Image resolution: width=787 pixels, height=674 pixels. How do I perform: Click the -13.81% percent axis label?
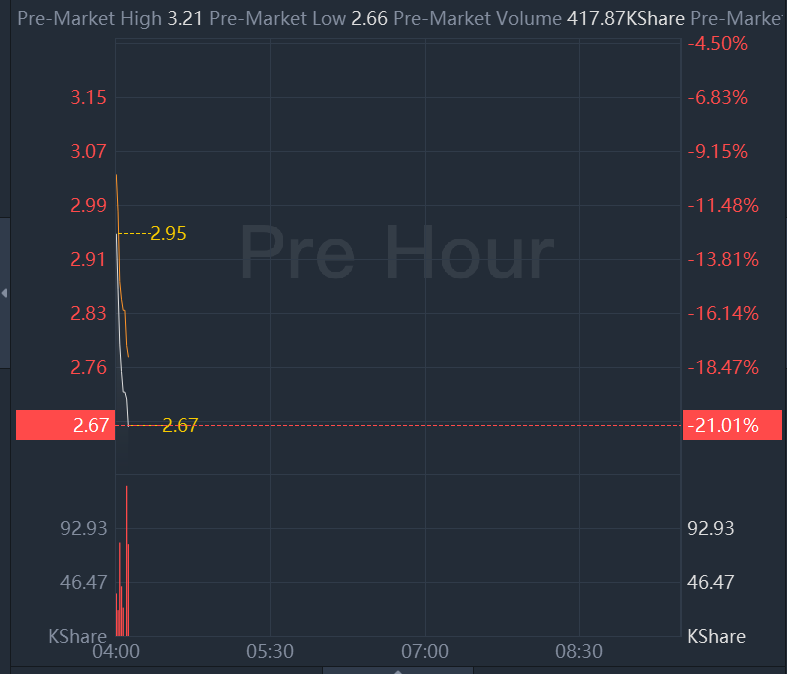[x=722, y=259]
